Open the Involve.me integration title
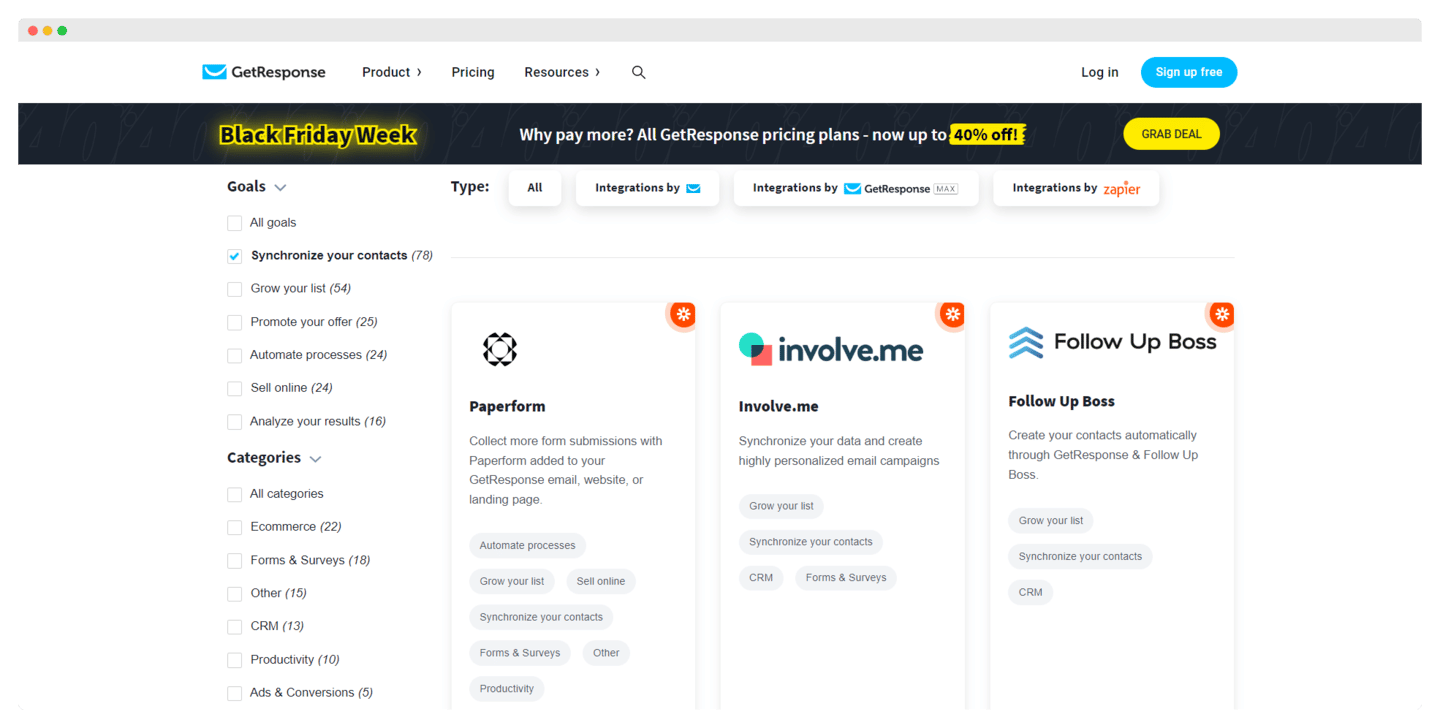 click(x=779, y=406)
